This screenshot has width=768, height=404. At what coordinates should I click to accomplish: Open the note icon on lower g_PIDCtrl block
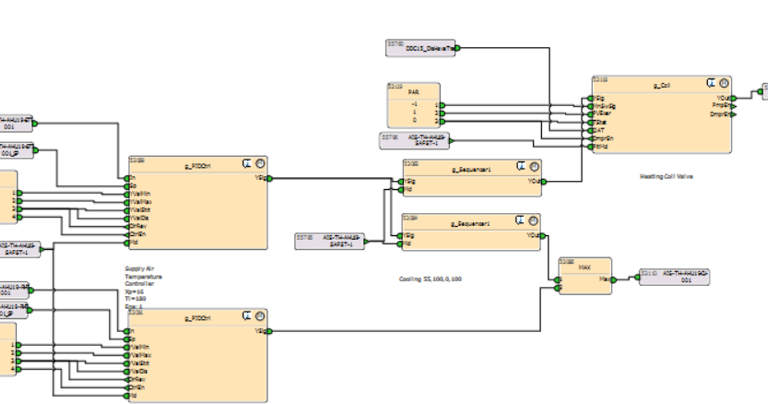click(247, 316)
